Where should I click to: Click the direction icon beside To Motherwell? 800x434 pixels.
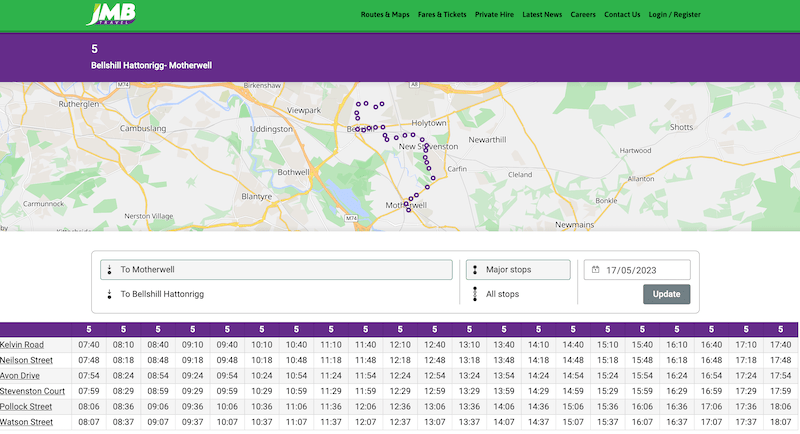109,270
